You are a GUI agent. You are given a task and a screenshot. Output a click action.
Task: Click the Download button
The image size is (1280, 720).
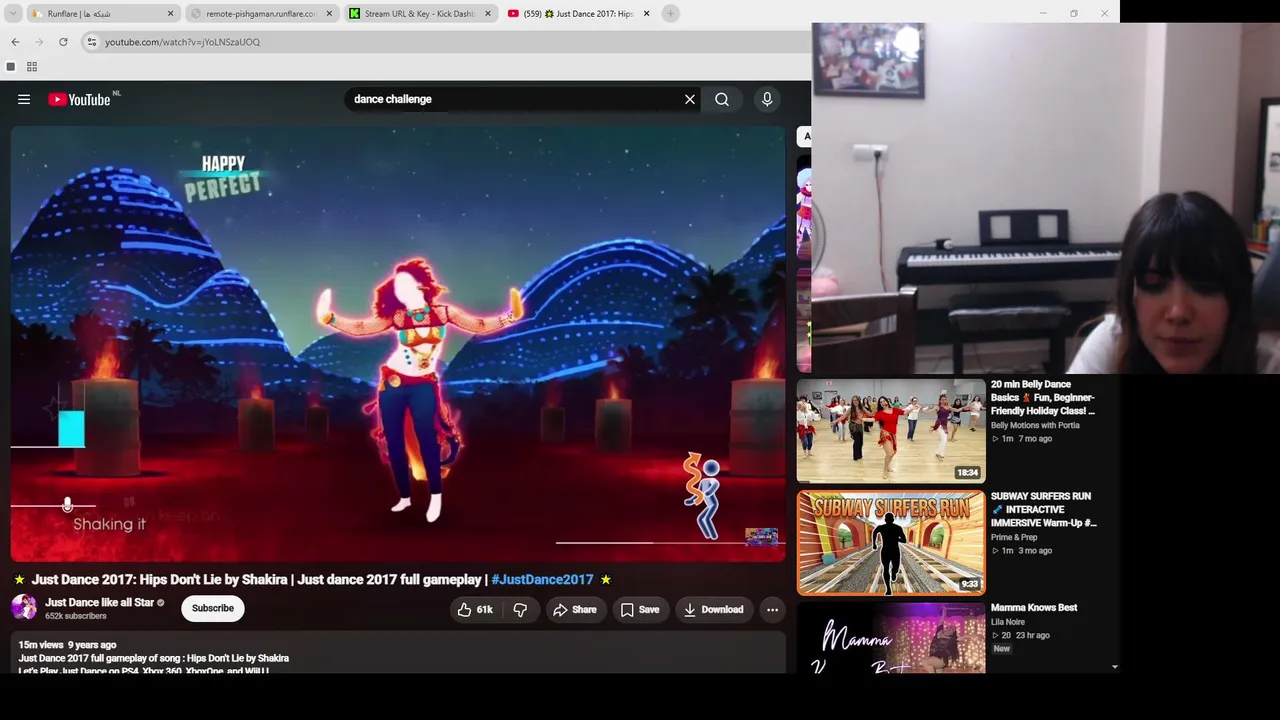tap(713, 609)
